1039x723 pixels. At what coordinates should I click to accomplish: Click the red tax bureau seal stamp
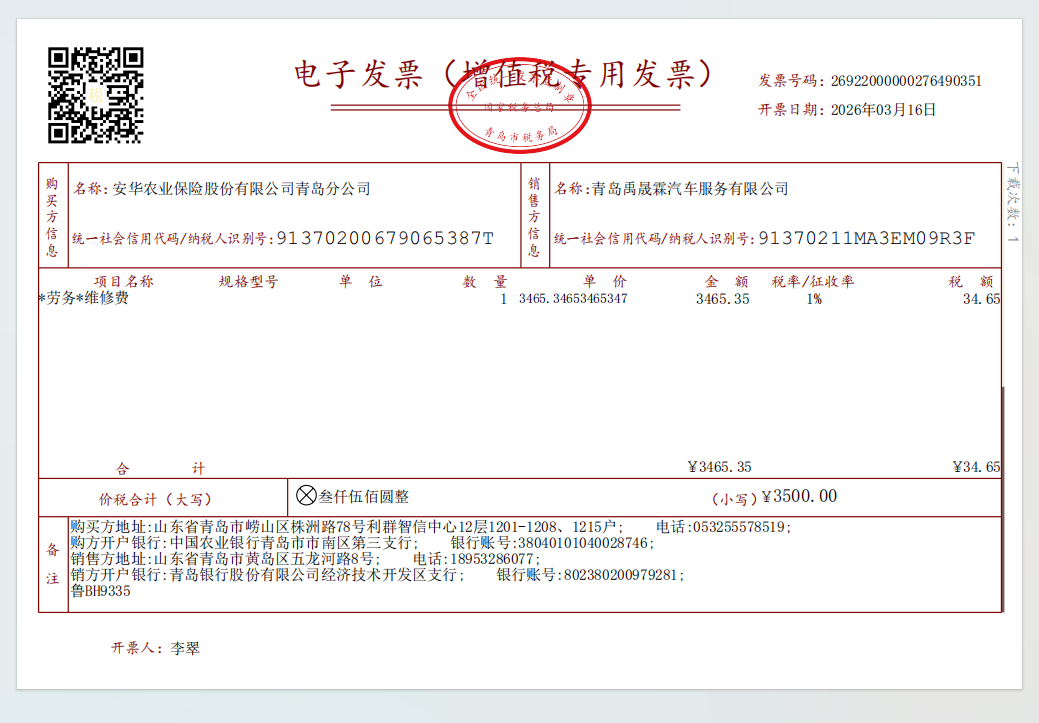(520, 105)
